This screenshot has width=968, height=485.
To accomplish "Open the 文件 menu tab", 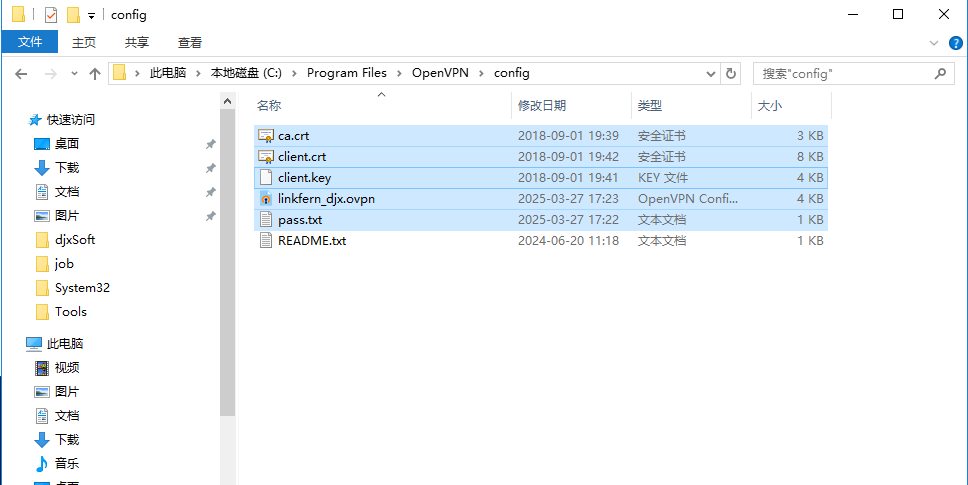I will click(x=30, y=42).
